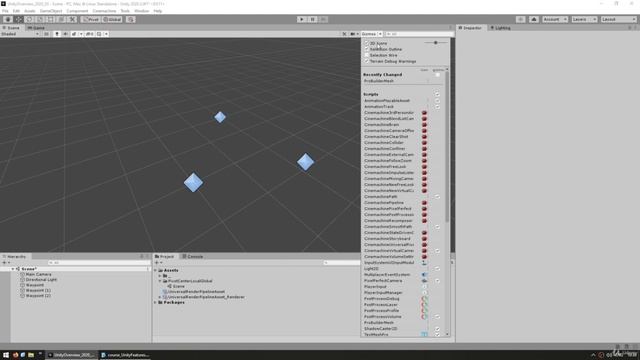Enable Selection Wire checkbox
Viewport: 640px width, 360px height.
click(x=367, y=55)
